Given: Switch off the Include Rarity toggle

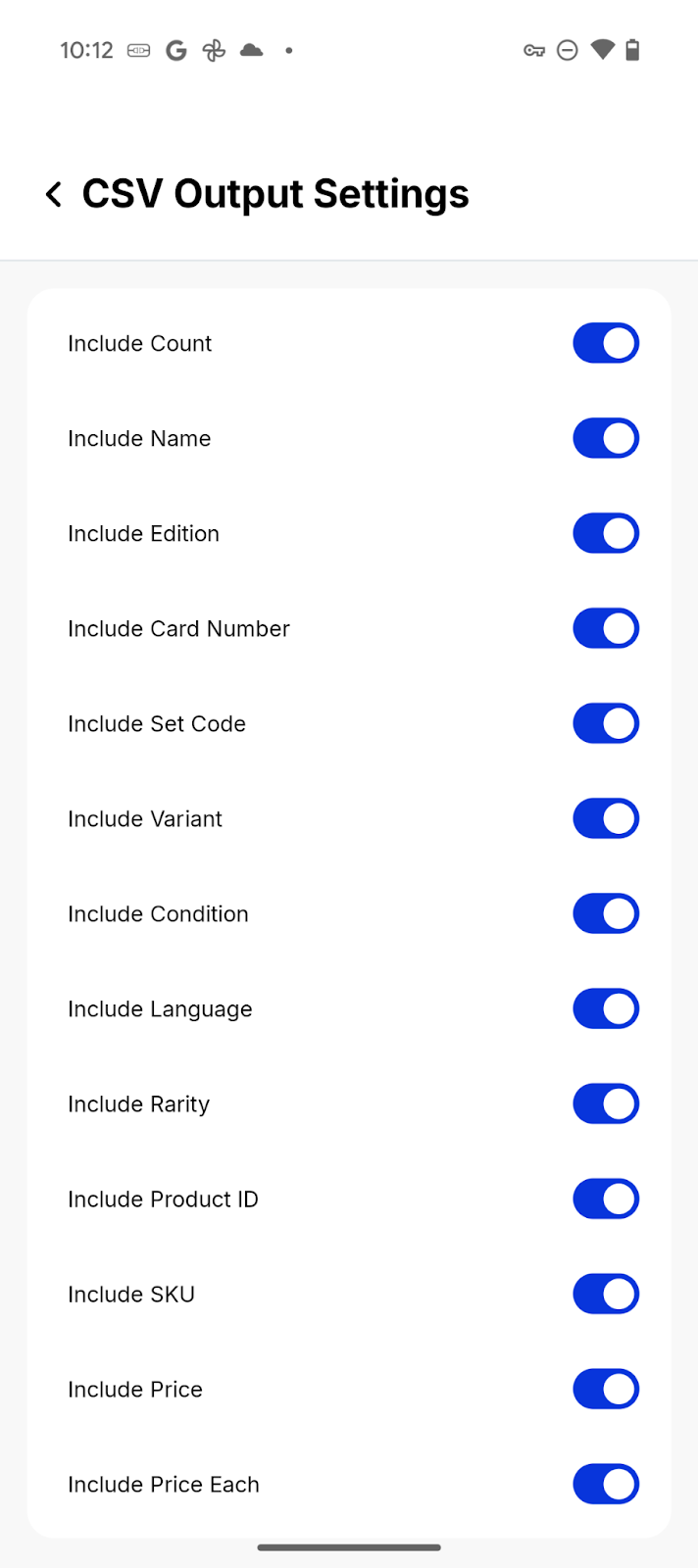Looking at the screenshot, I should pyautogui.click(x=606, y=1103).
